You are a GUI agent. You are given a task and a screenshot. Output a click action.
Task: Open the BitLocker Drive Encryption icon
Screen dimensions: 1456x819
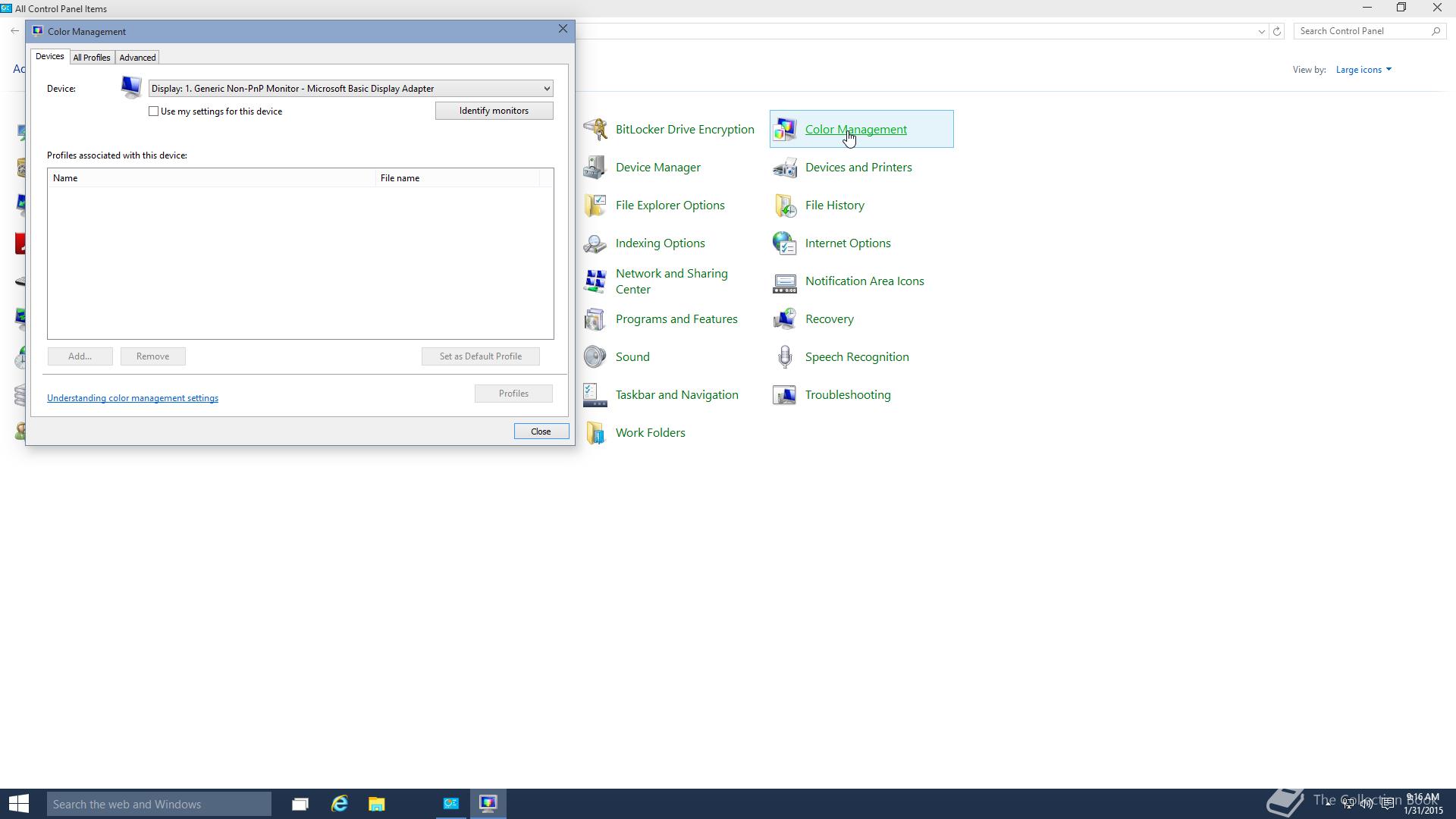tap(595, 129)
